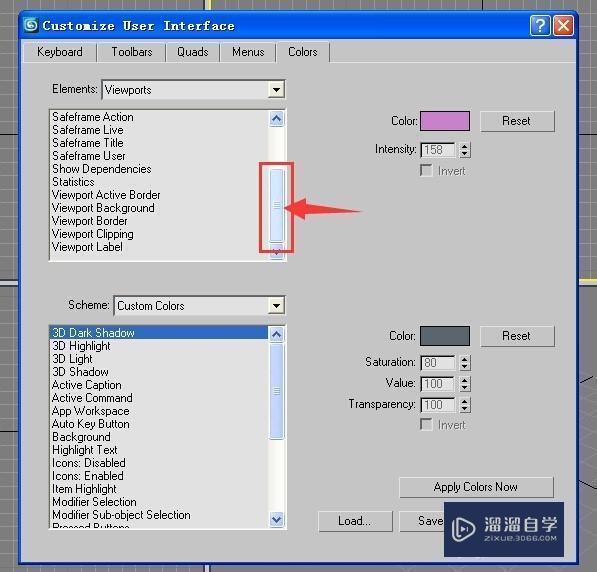Click the purple element color swatch

click(445, 121)
